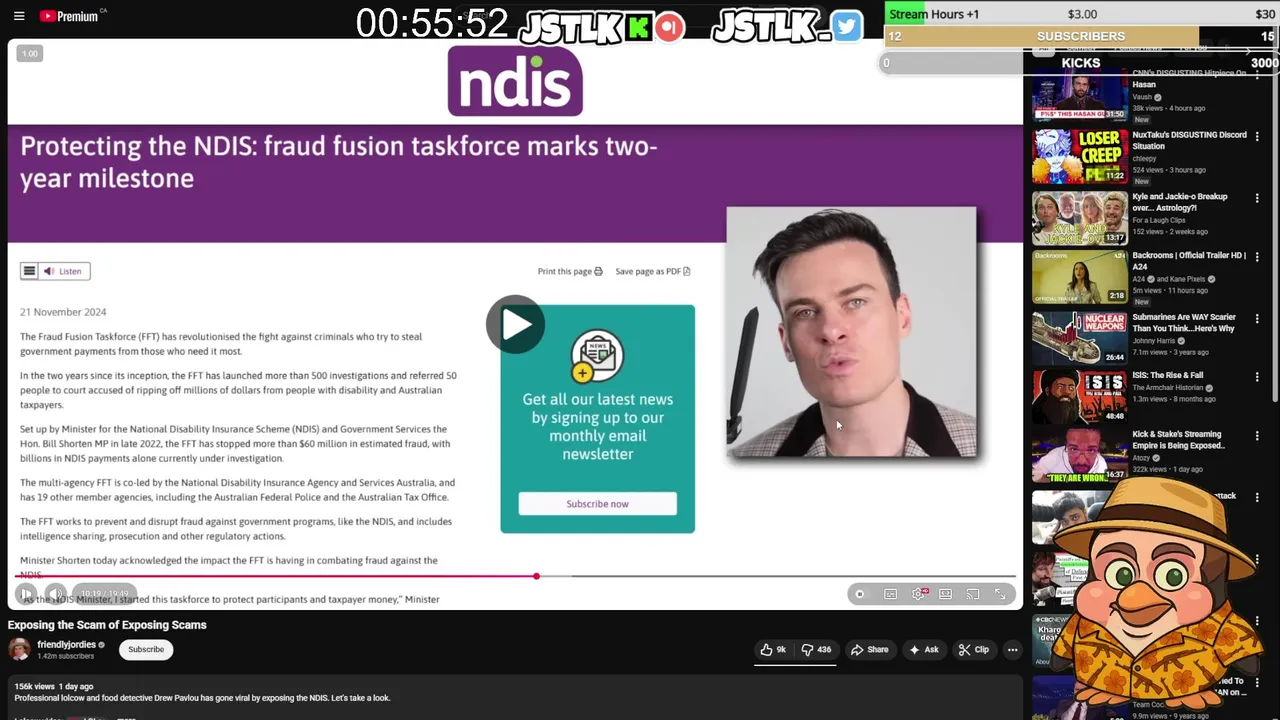Dislike the video showing 436

[817, 650]
